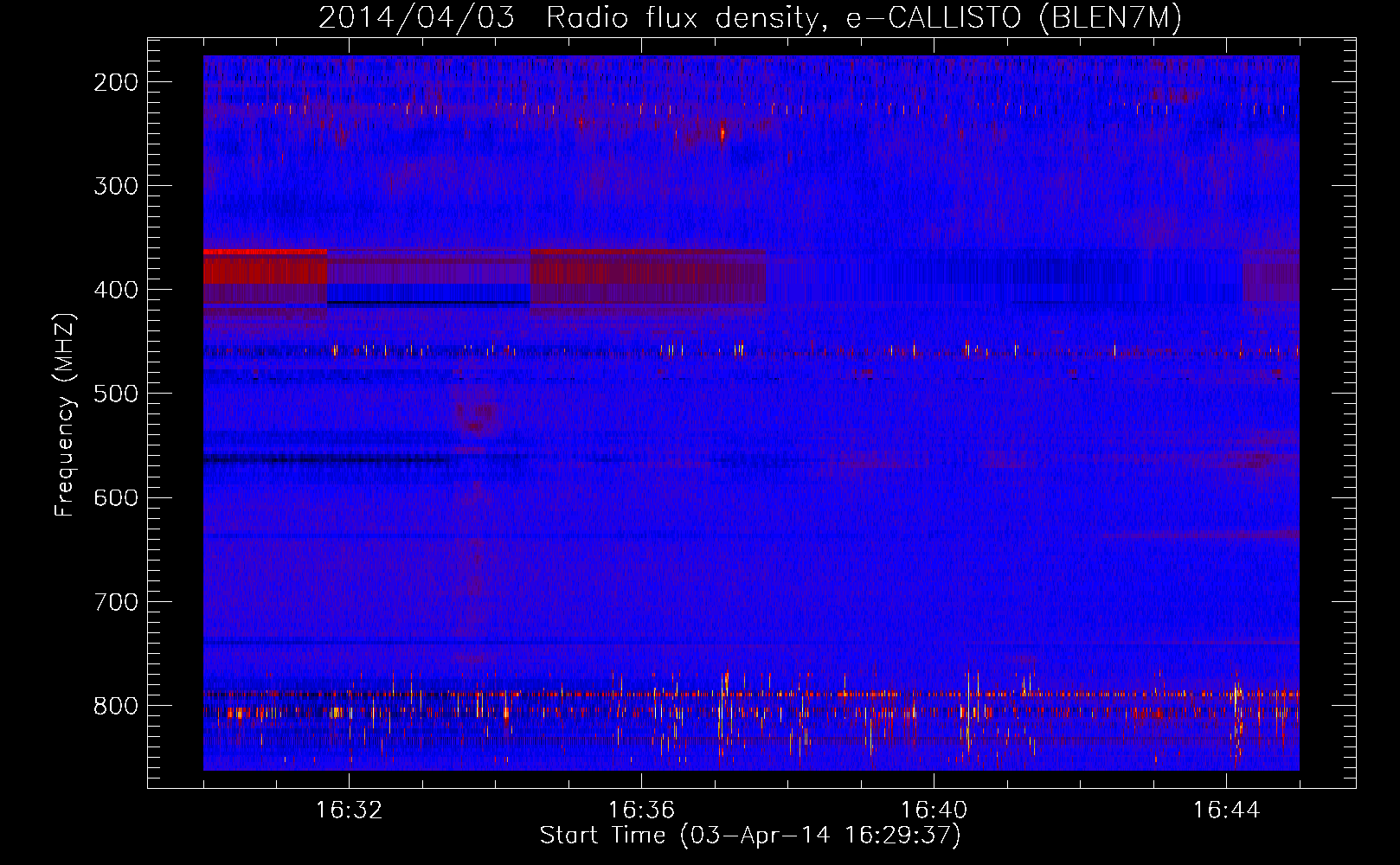Image resolution: width=1400 pixels, height=865 pixels.
Task: Click the plot title 'Radio flux density, e-CALLISTO (BLEN7M)'
Action: [x=864, y=18]
